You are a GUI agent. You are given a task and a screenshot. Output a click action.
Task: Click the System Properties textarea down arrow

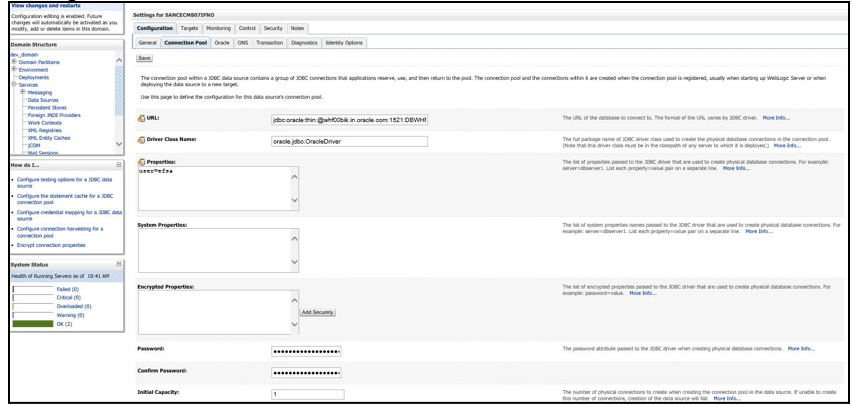[x=295, y=262]
